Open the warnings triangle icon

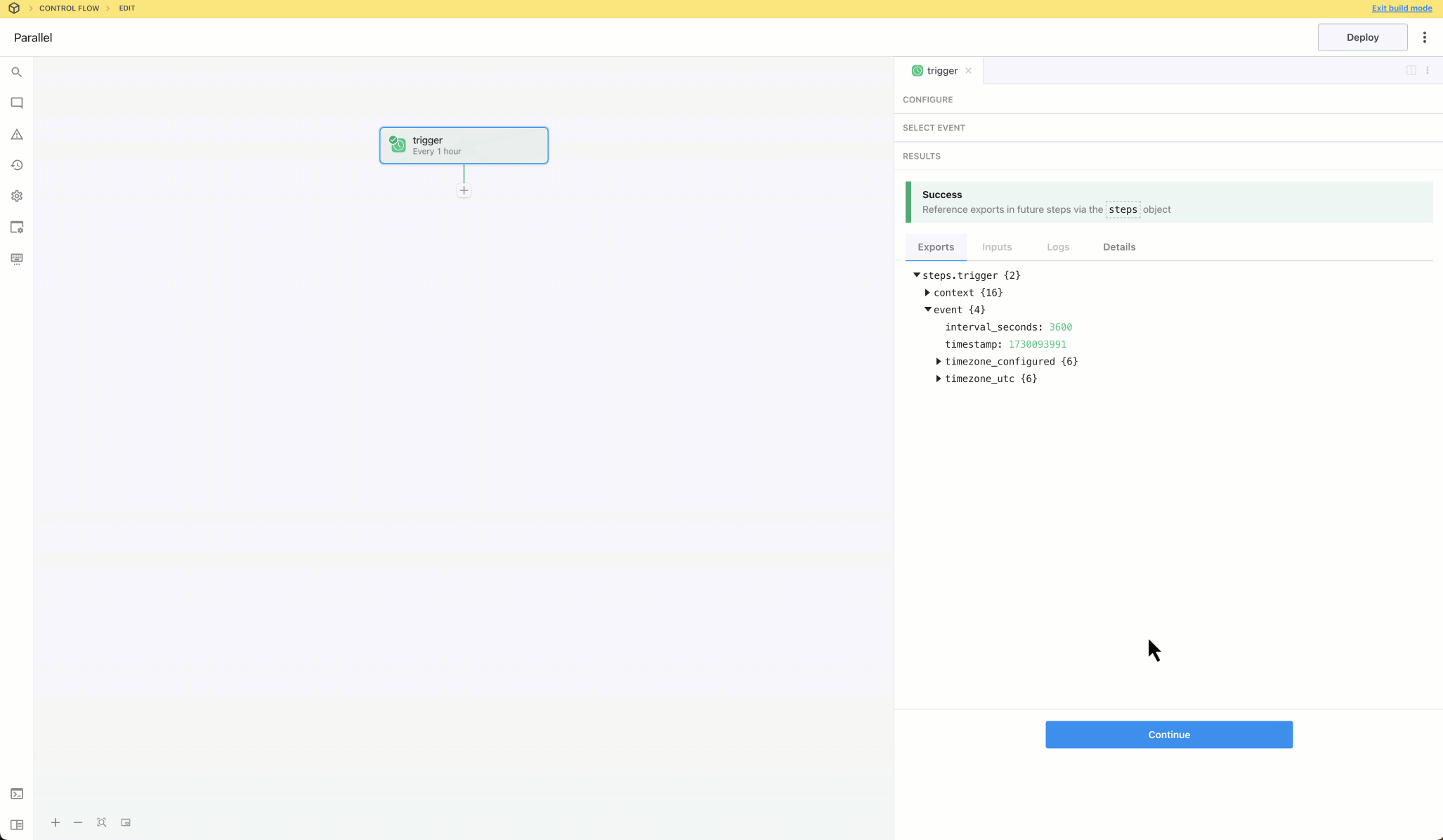coord(17,134)
